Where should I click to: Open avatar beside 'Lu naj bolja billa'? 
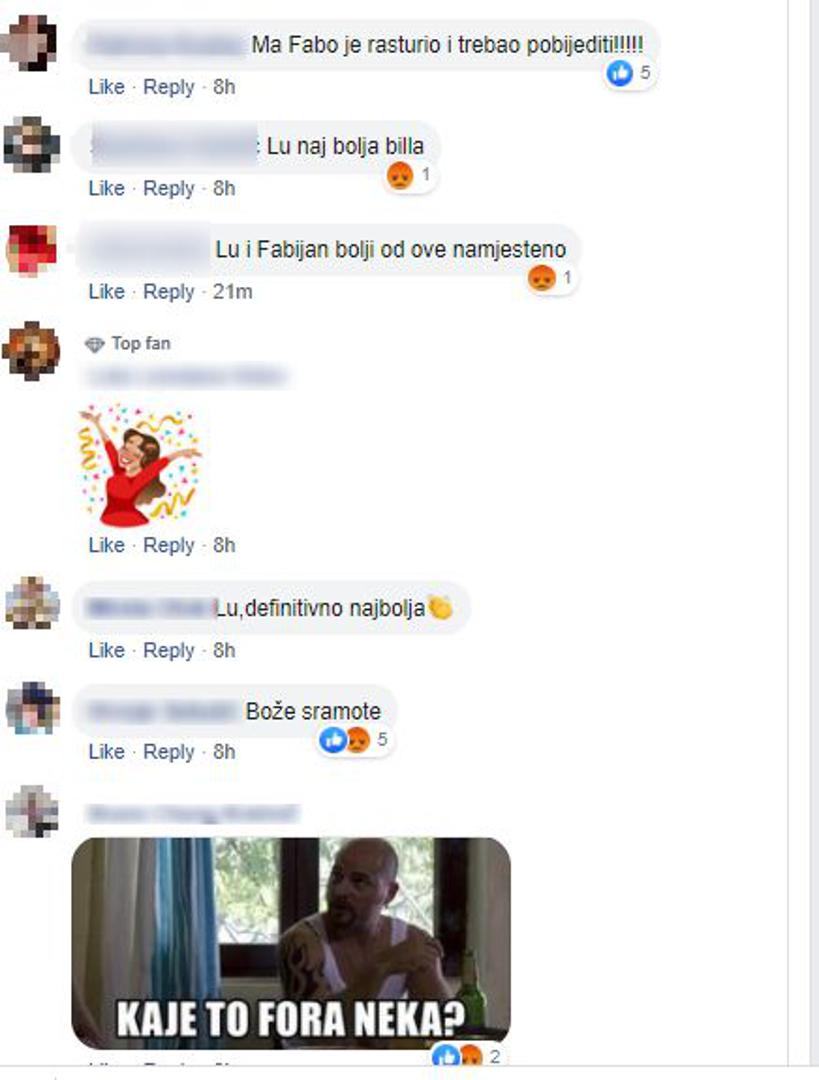[x=31, y=145]
